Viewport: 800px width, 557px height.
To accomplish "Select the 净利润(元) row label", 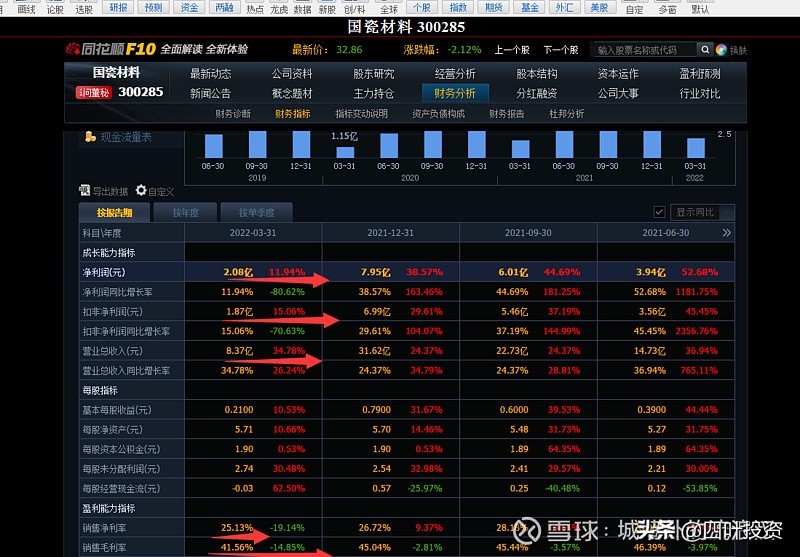I will click(x=104, y=272).
